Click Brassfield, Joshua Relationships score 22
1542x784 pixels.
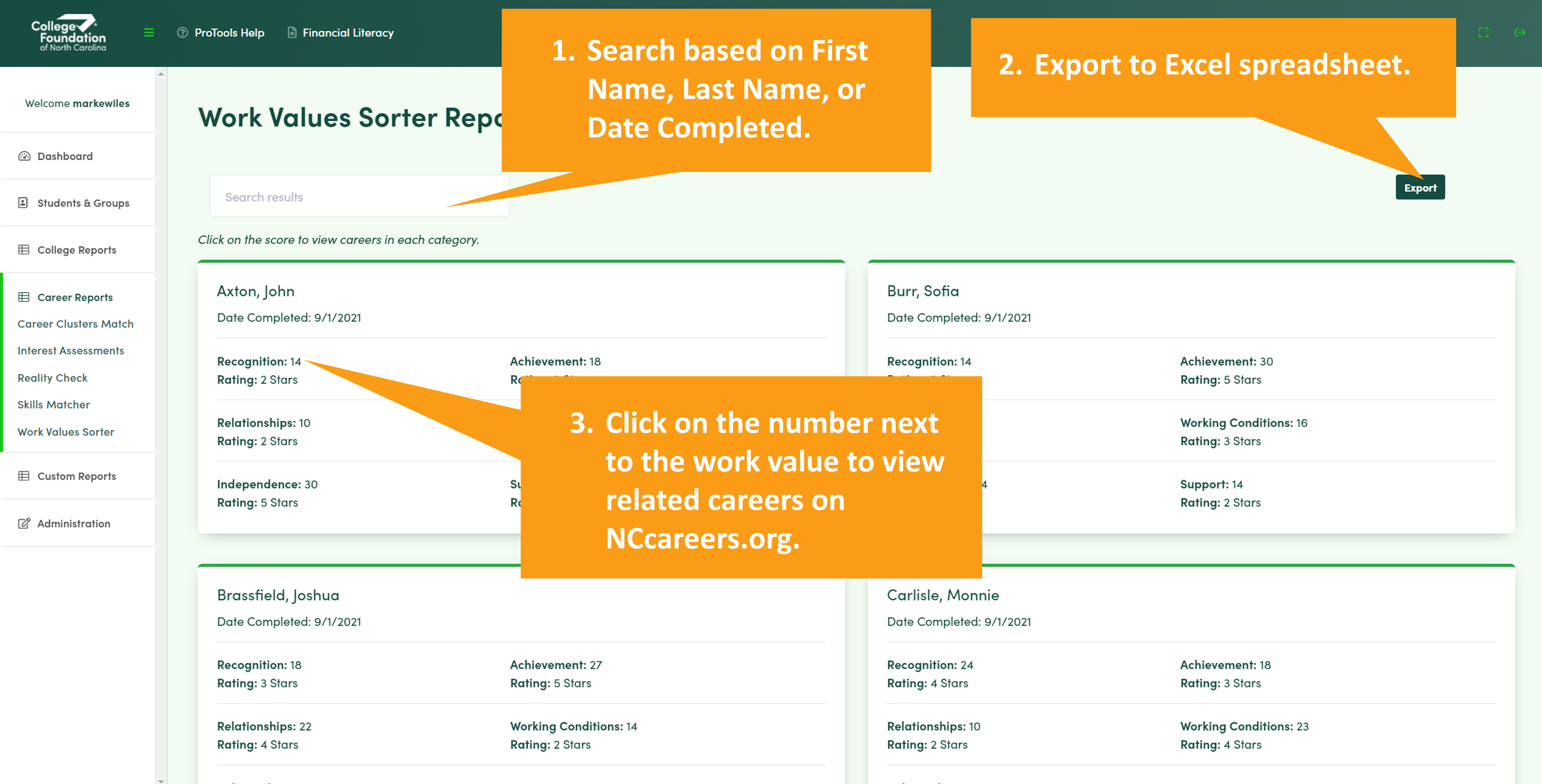coord(305,726)
